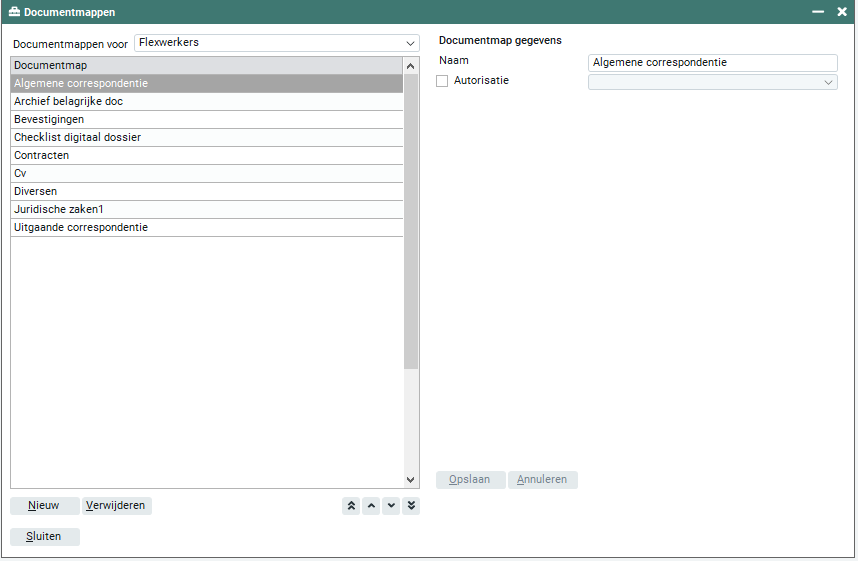Click the Documentmappen window title icon

point(14,12)
